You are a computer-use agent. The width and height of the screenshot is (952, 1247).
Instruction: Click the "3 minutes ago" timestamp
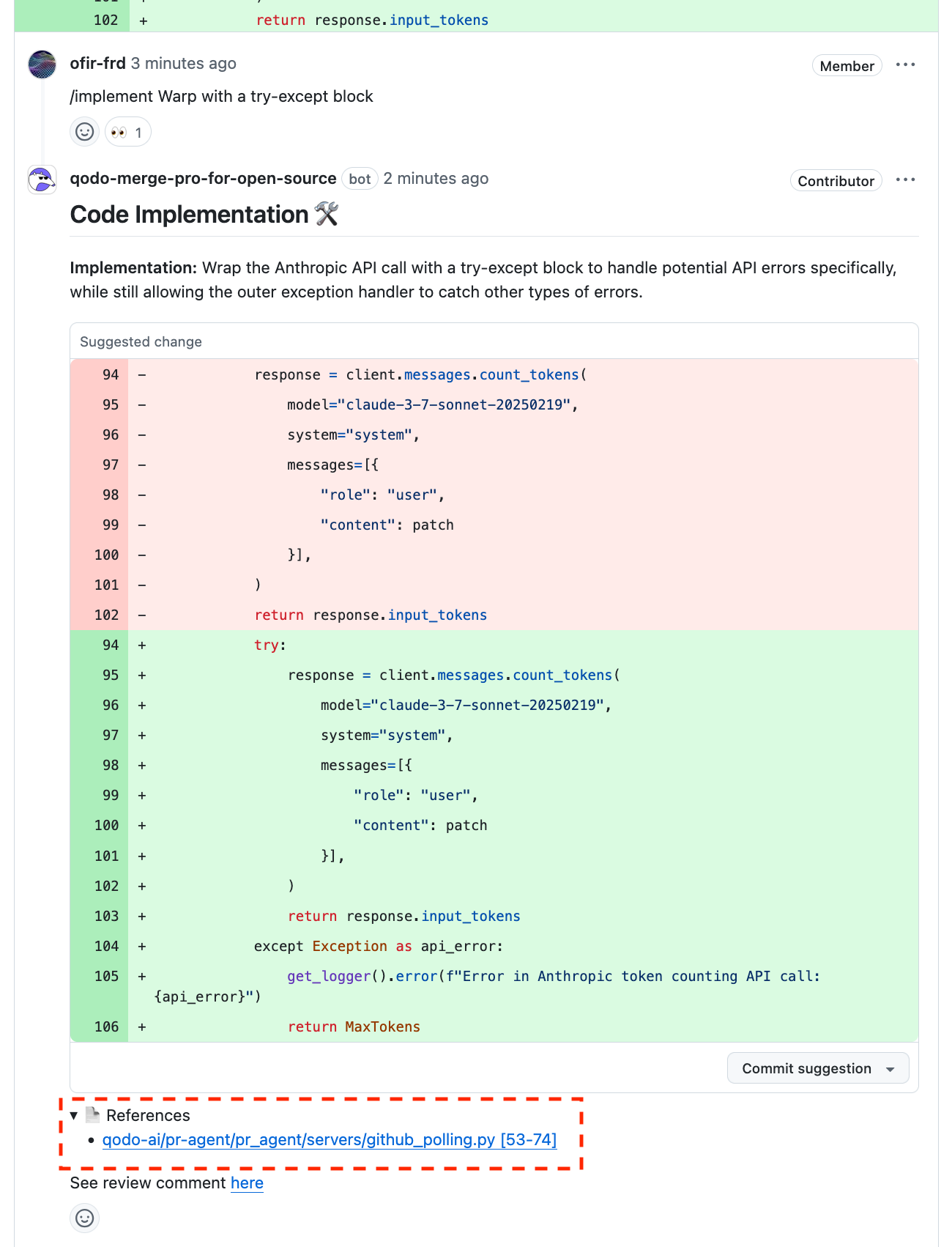tap(183, 64)
